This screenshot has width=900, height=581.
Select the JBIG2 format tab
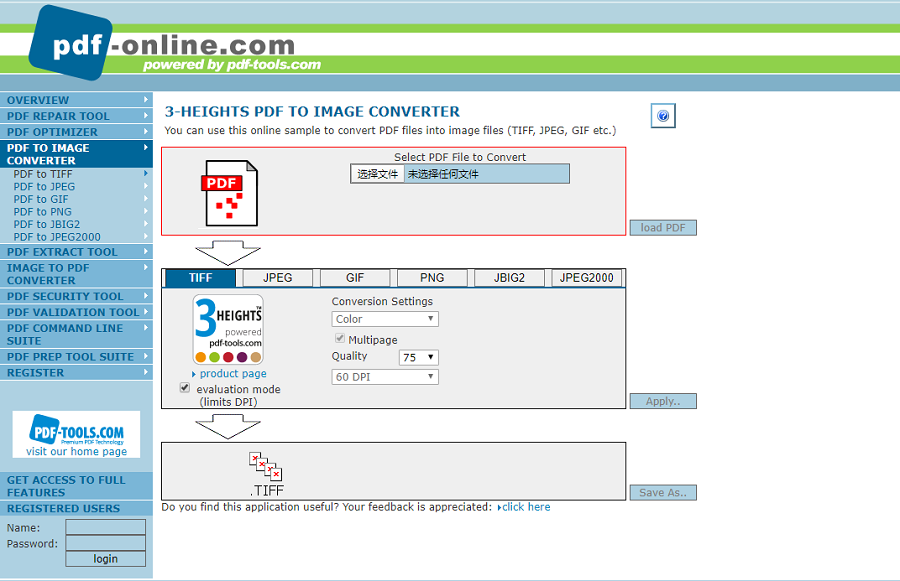coord(509,278)
